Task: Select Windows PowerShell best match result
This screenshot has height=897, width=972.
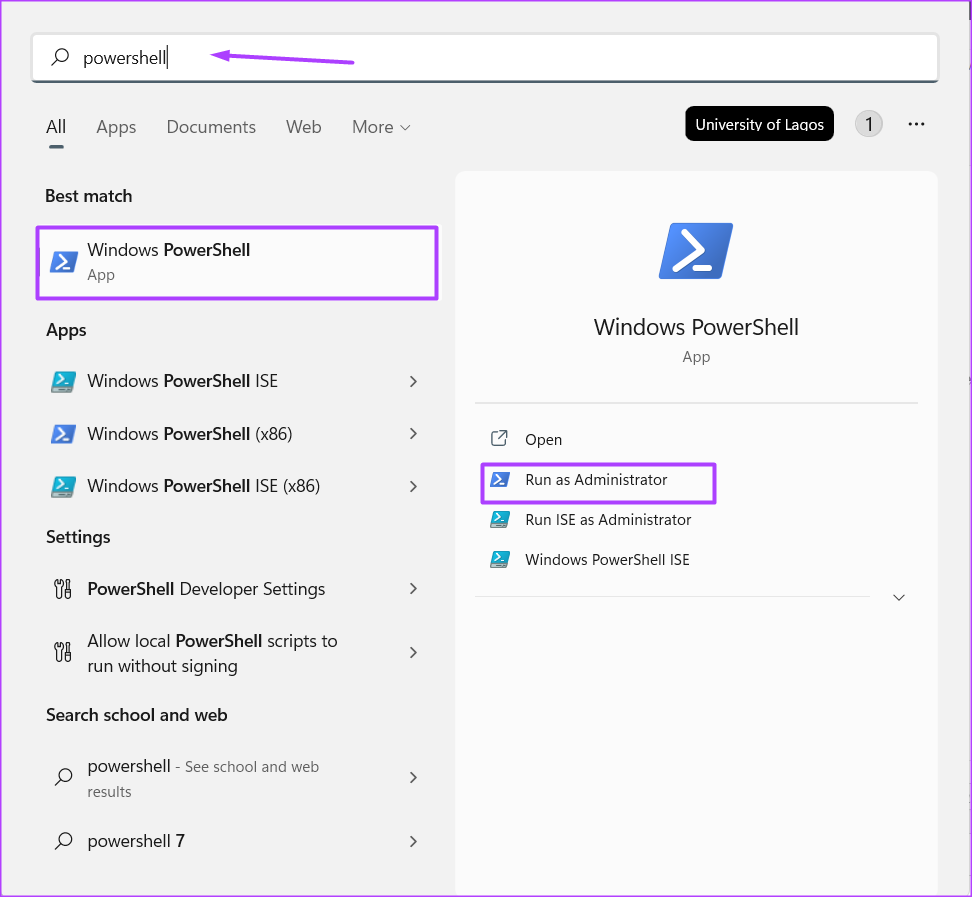Action: (x=237, y=262)
